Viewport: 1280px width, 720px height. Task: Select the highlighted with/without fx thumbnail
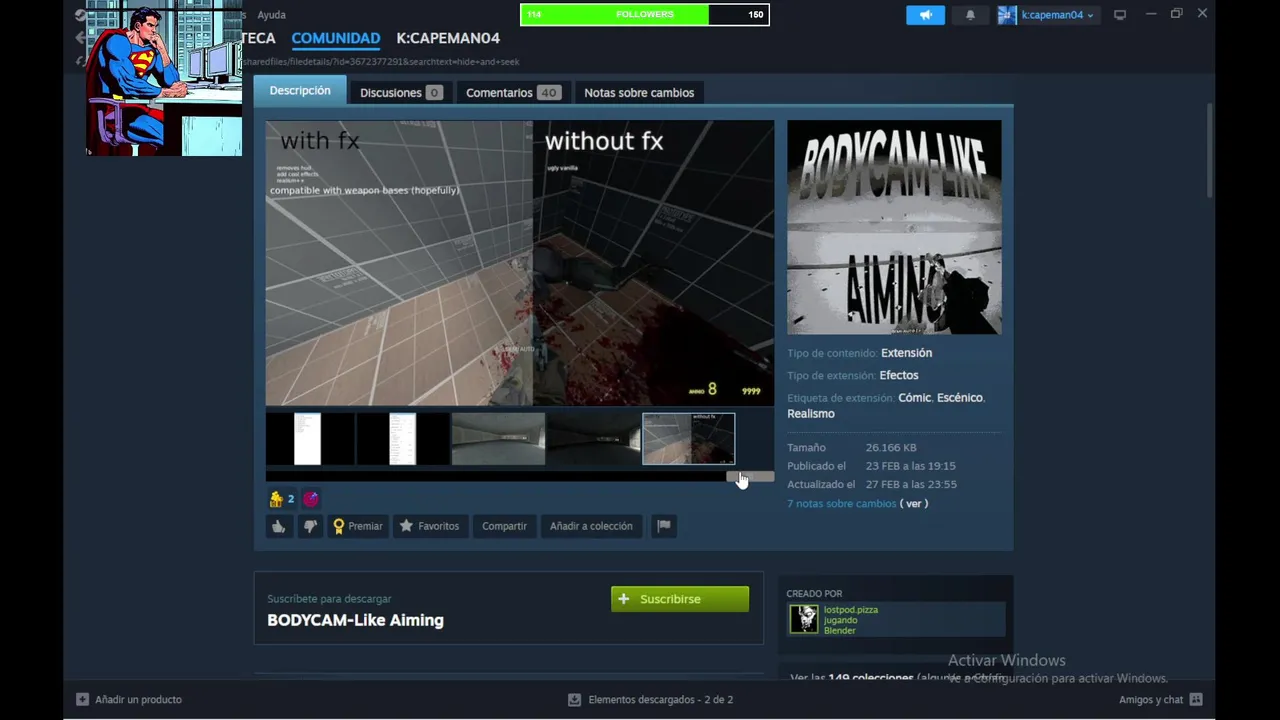(x=688, y=439)
